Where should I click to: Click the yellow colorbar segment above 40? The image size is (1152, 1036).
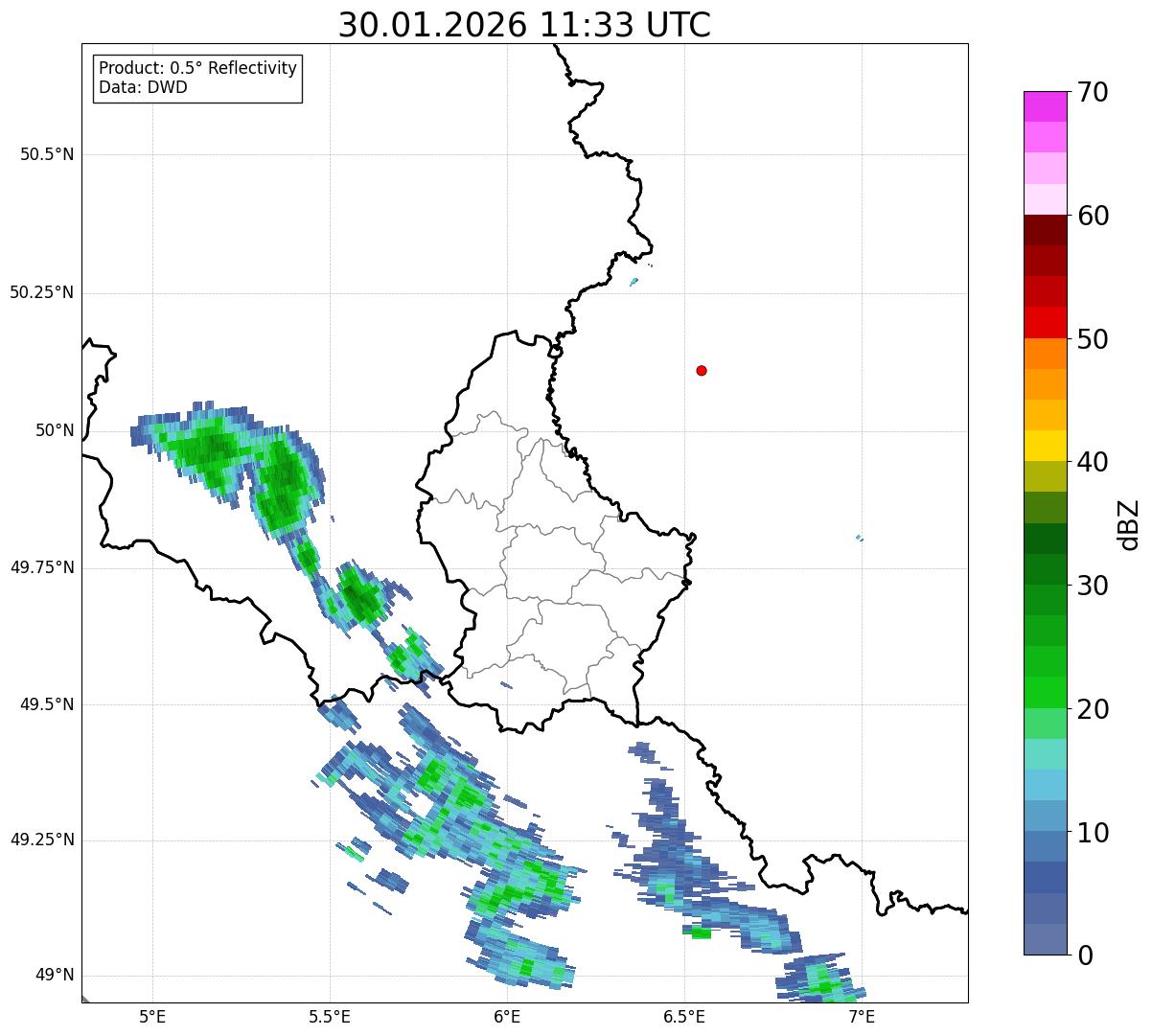[x=1045, y=446]
